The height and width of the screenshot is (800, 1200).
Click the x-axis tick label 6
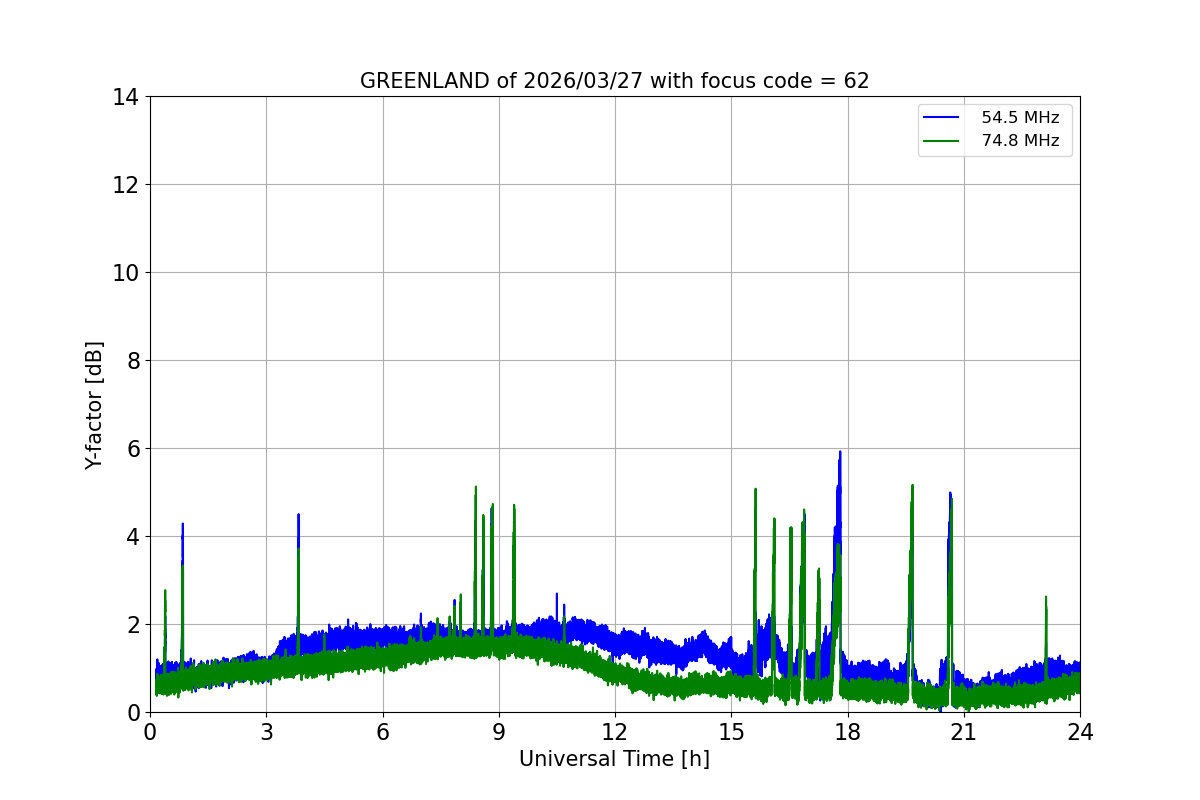[382, 731]
